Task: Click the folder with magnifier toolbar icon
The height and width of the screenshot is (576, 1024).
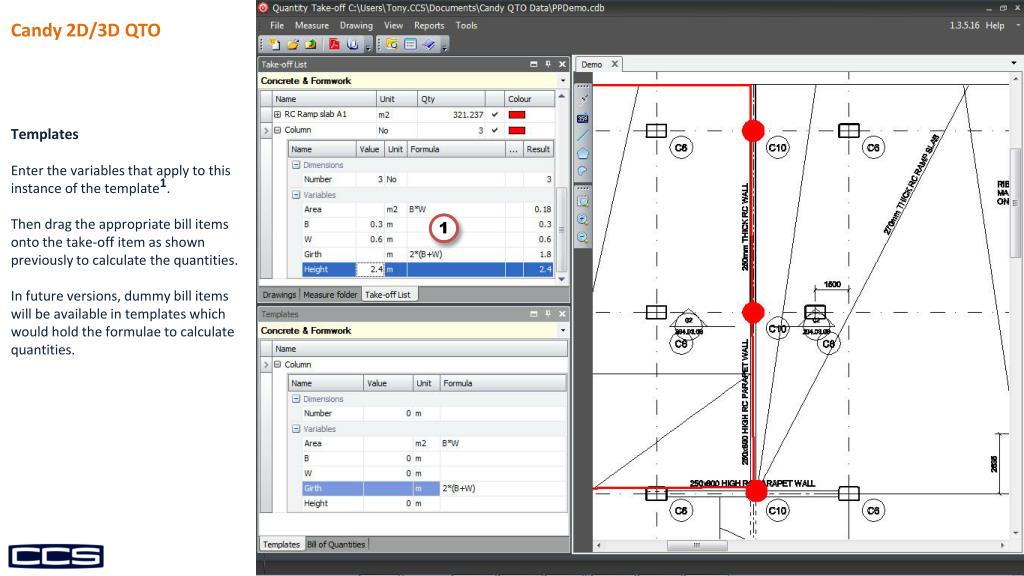Action: tap(392, 44)
